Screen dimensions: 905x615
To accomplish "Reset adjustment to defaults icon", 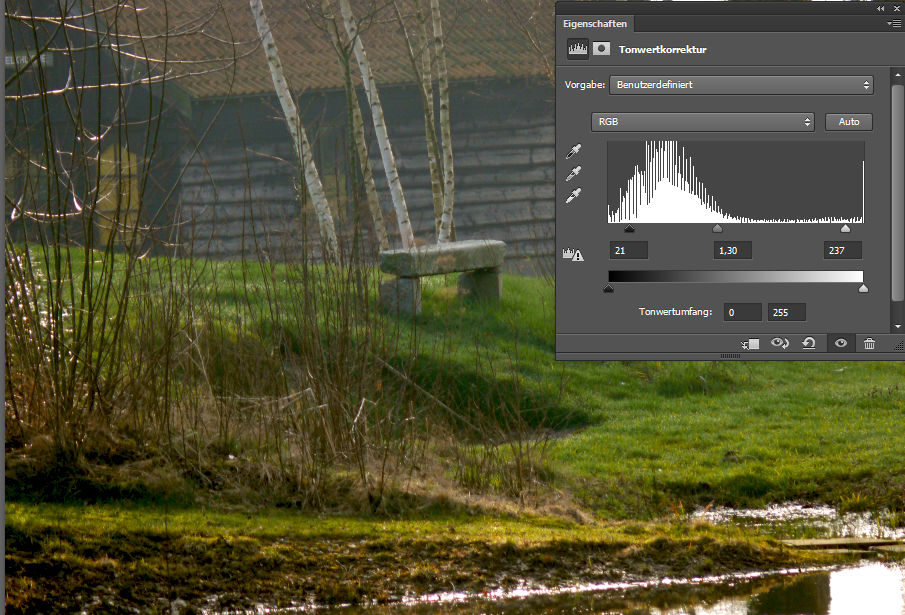I will tap(809, 343).
